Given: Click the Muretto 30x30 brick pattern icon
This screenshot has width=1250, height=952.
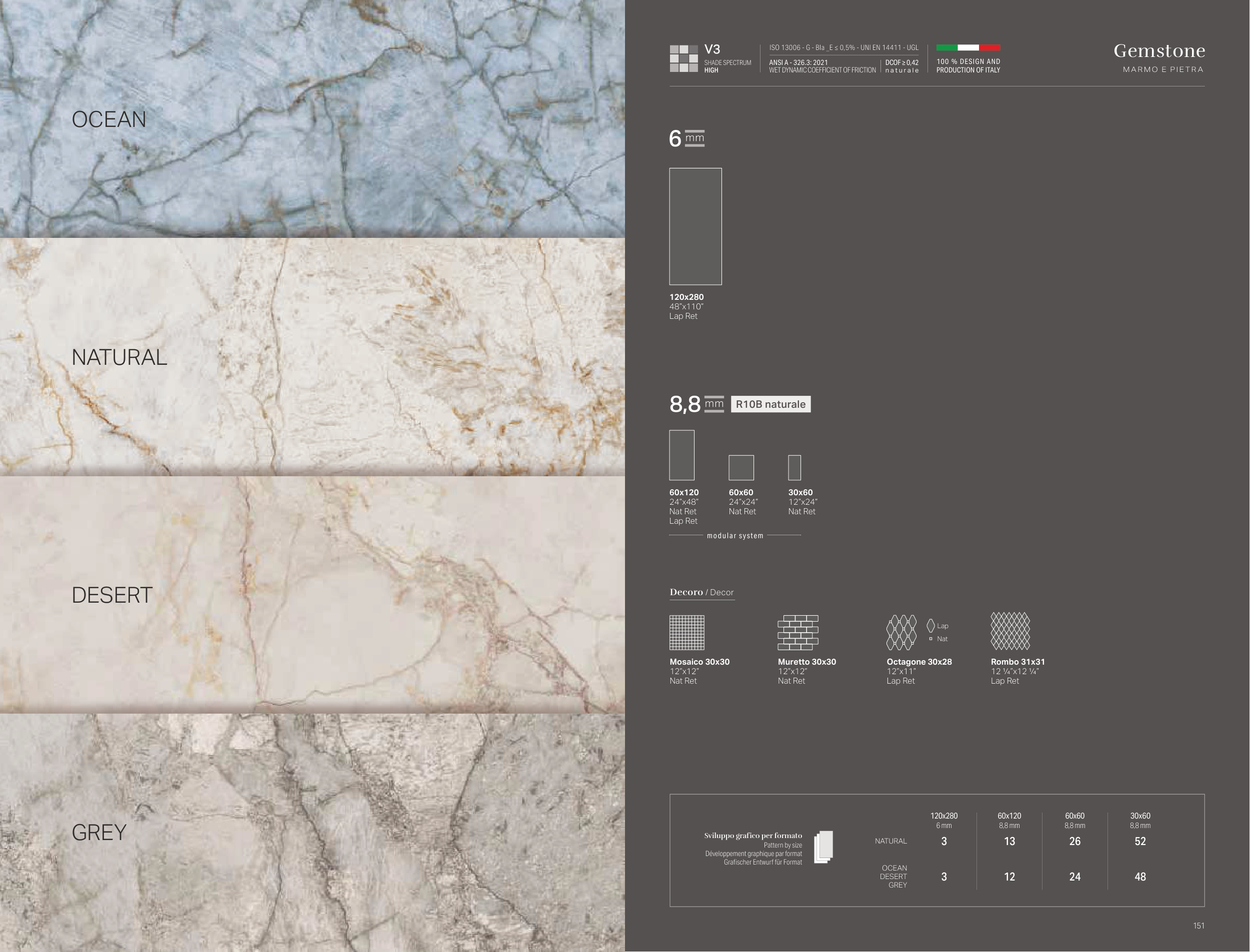Looking at the screenshot, I should click(797, 632).
